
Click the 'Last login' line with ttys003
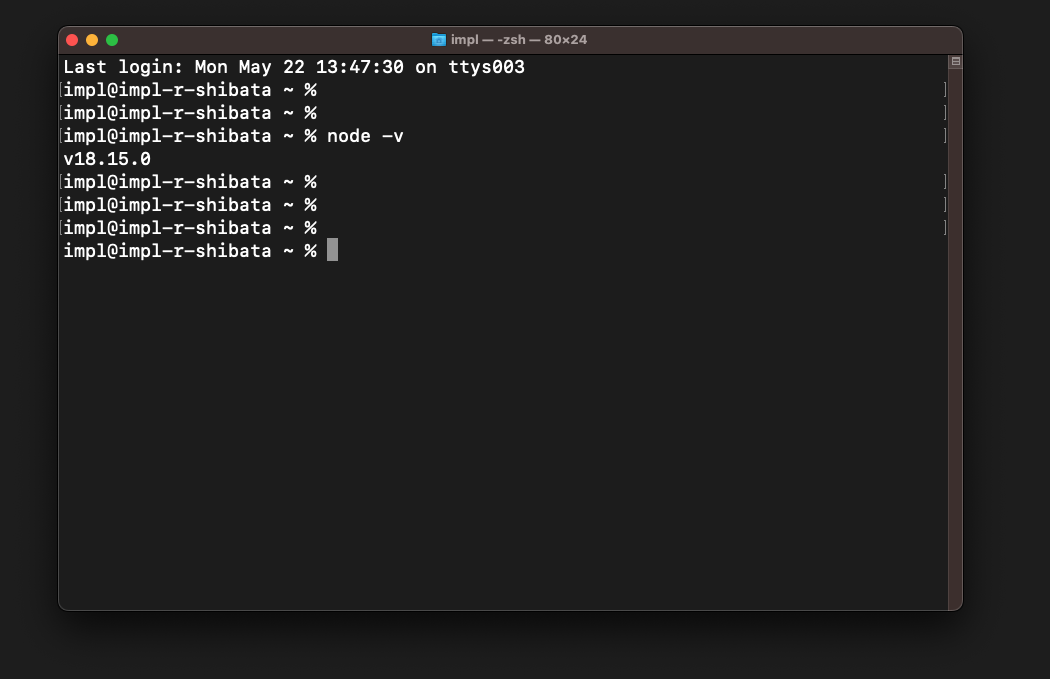[x=294, y=67]
